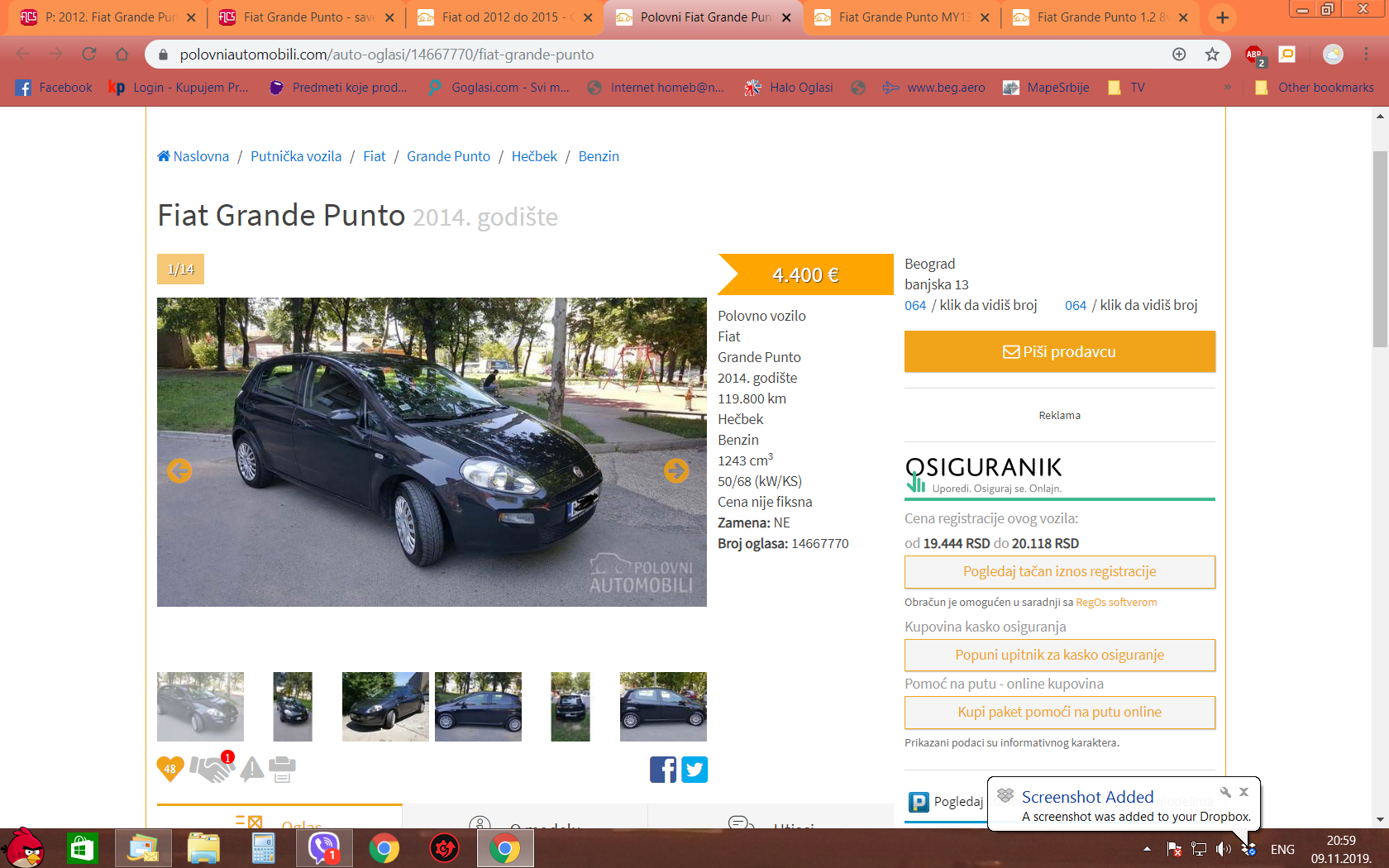Open the MapeSrbije bookmark
Screen dimensions: 1389x868
point(1046,88)
